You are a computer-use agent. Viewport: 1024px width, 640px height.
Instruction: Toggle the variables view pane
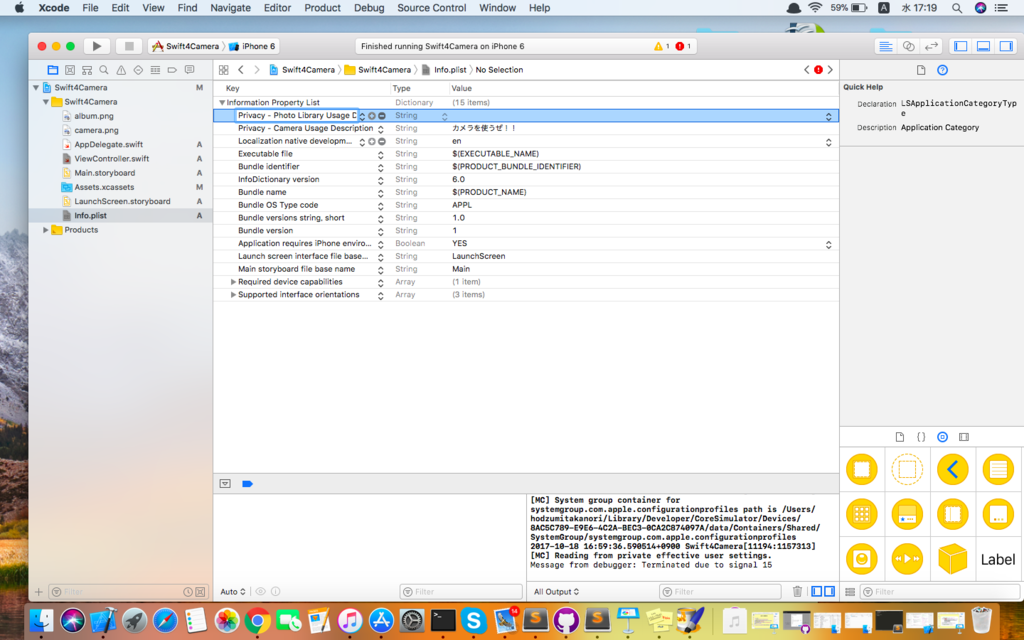816,592
